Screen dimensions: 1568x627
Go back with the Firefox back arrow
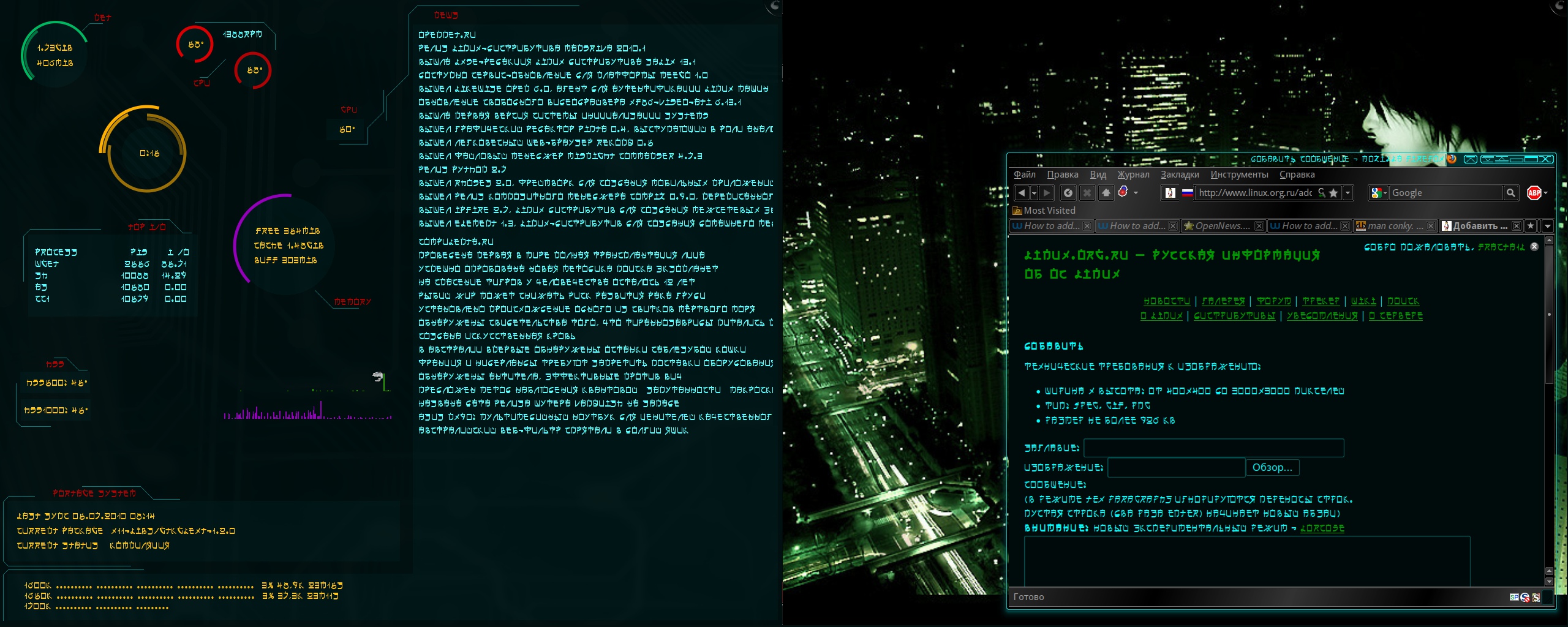coord(1021,193)
